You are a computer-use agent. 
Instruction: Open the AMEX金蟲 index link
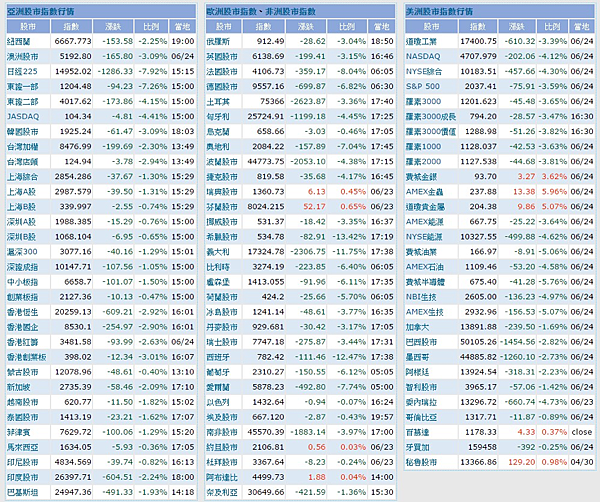pyautogui.click(x=423, y=192)
